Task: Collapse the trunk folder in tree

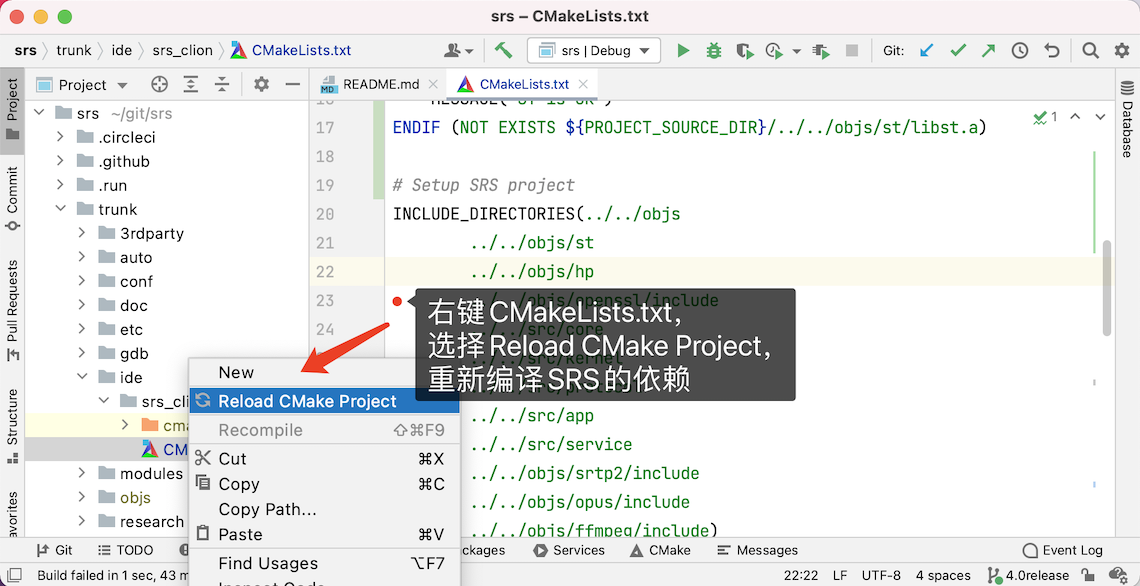Action: click(x=61, y=209)
